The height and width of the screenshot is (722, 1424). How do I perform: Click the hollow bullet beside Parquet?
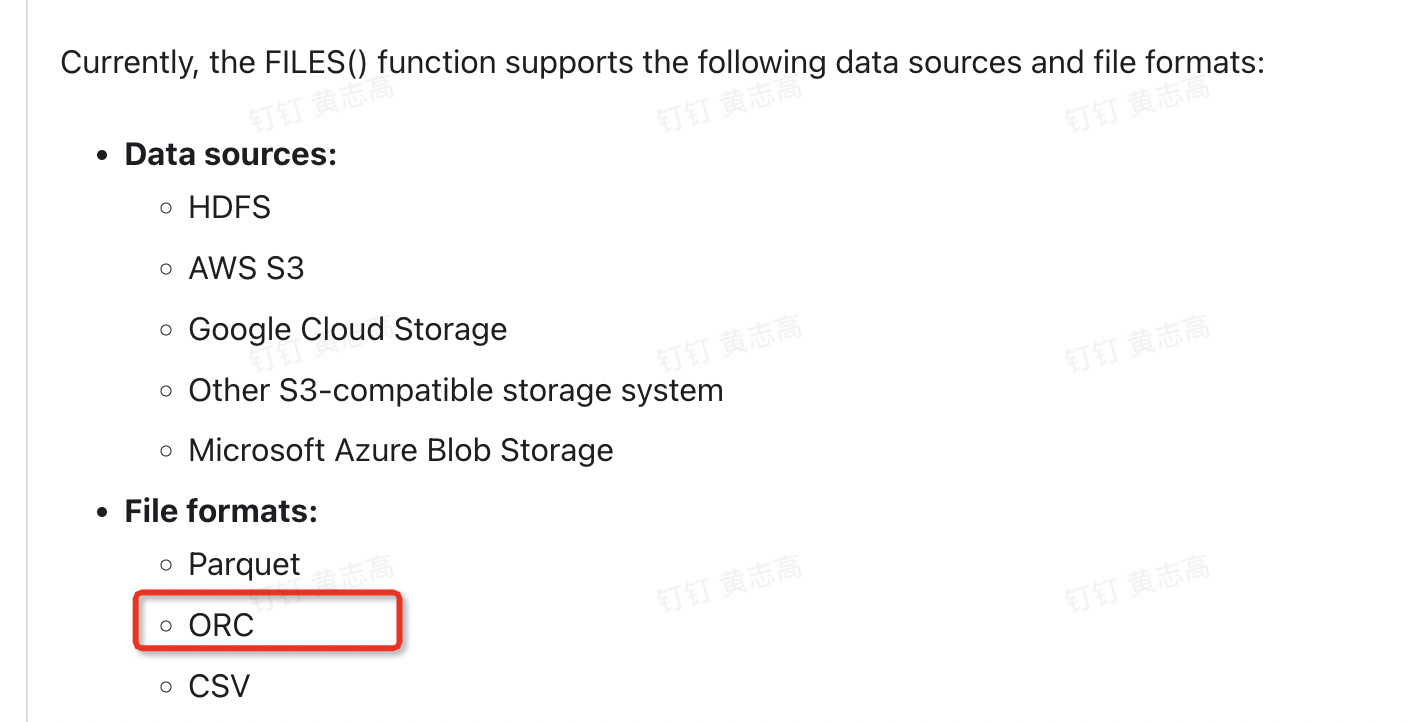[166, 565]
